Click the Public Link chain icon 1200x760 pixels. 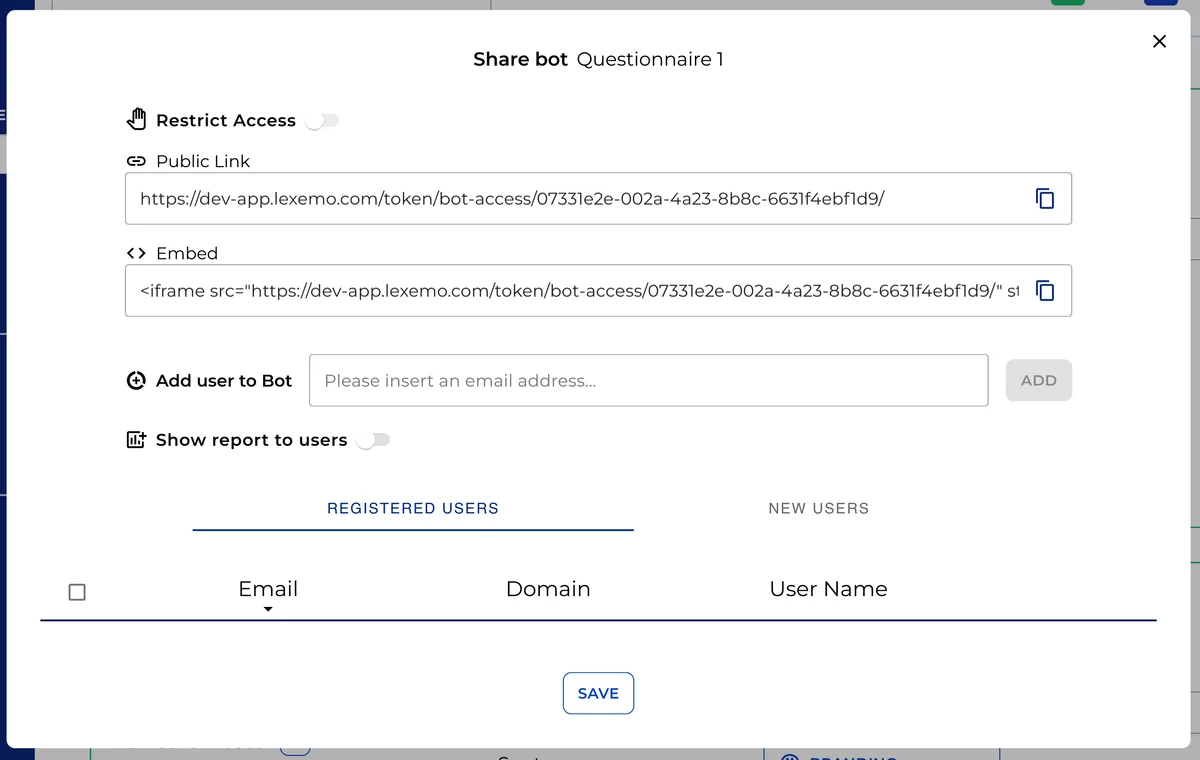coord(136,161)
